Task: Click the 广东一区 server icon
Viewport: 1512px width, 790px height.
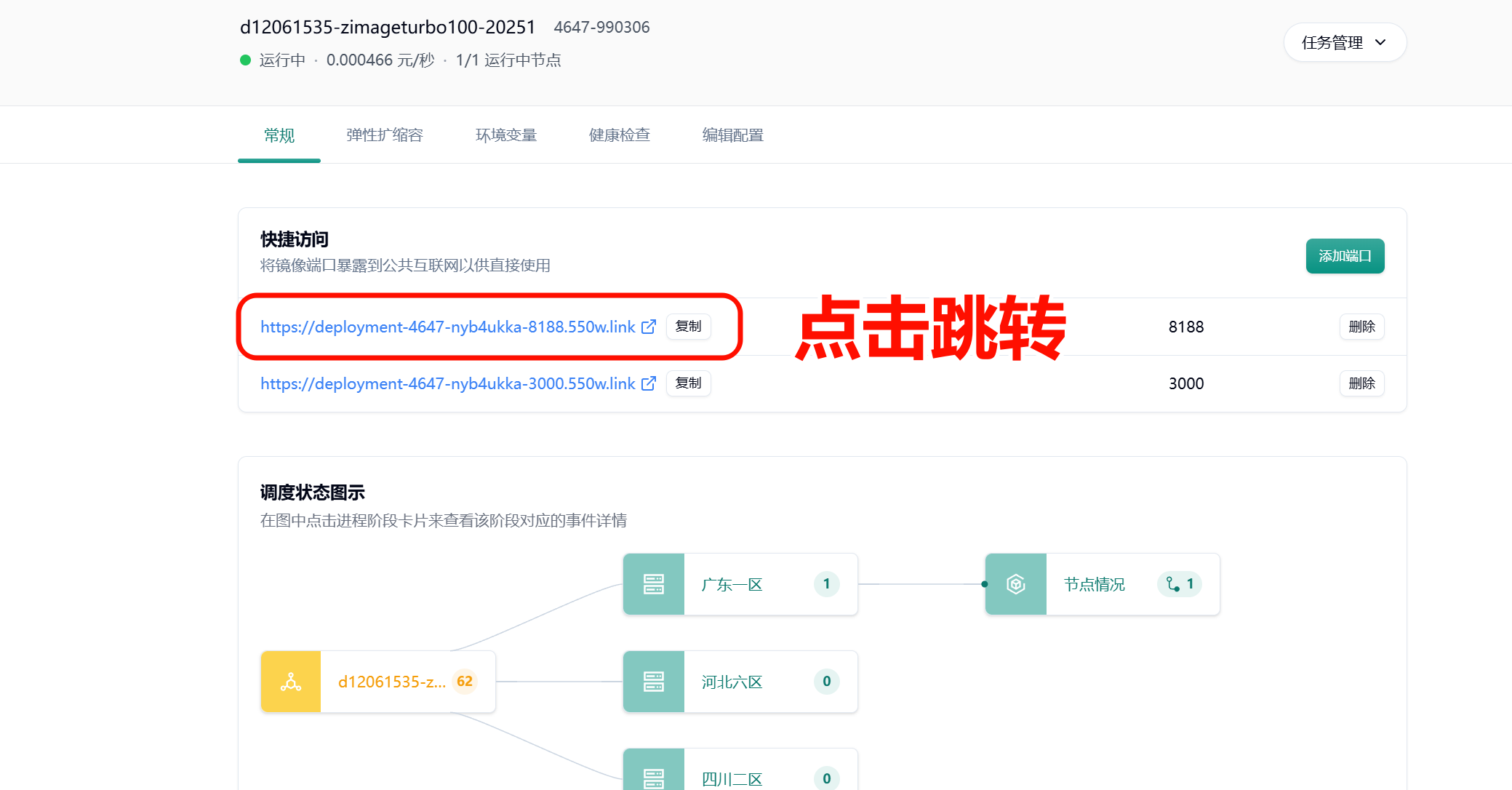Action: tap(653, 584)
